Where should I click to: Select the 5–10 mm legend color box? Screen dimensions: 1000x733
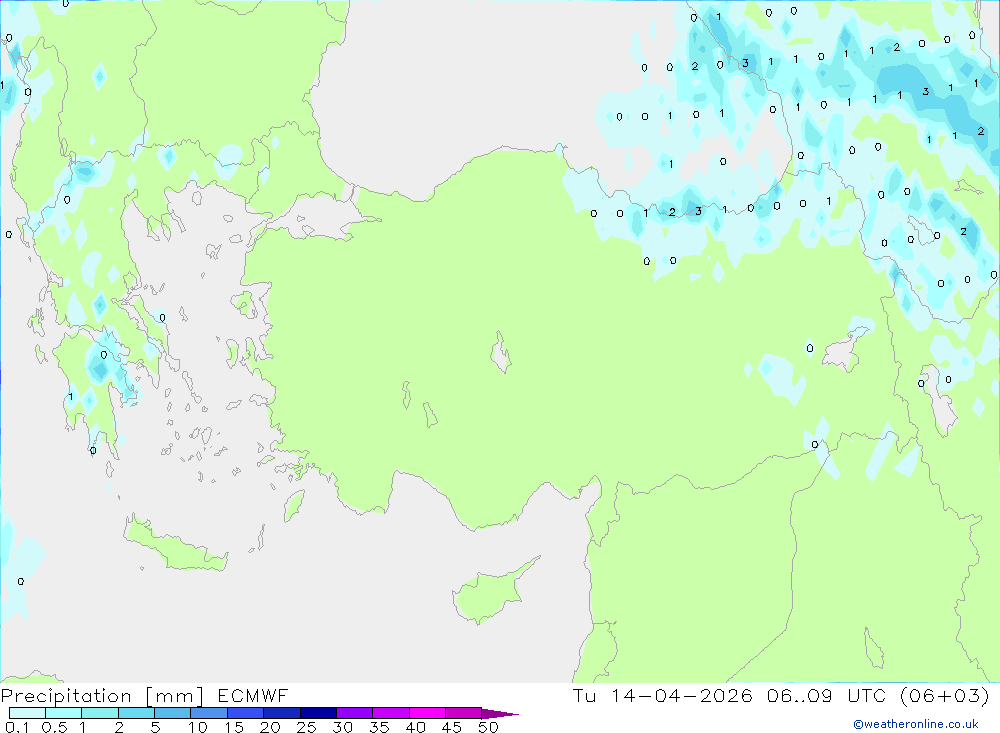click(x=172, y=713)
